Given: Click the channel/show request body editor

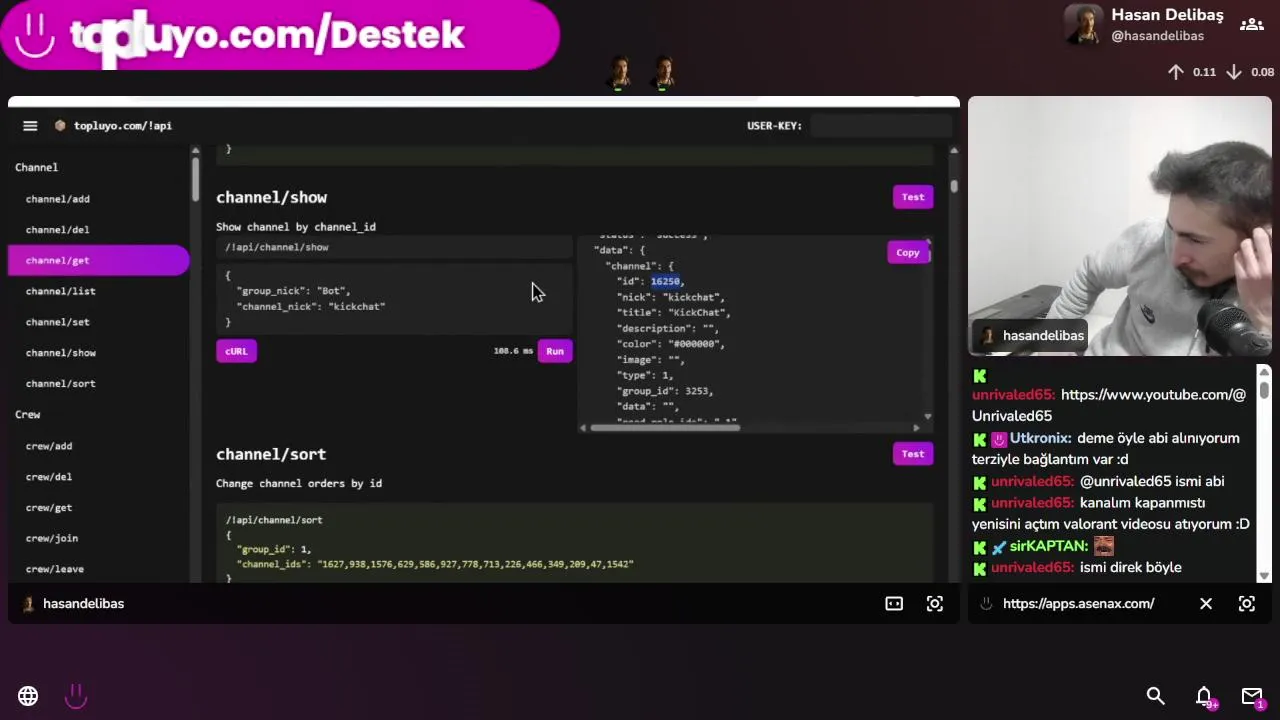Looking at the screenshot, I should pyautogui.click(x=394, y=298).
